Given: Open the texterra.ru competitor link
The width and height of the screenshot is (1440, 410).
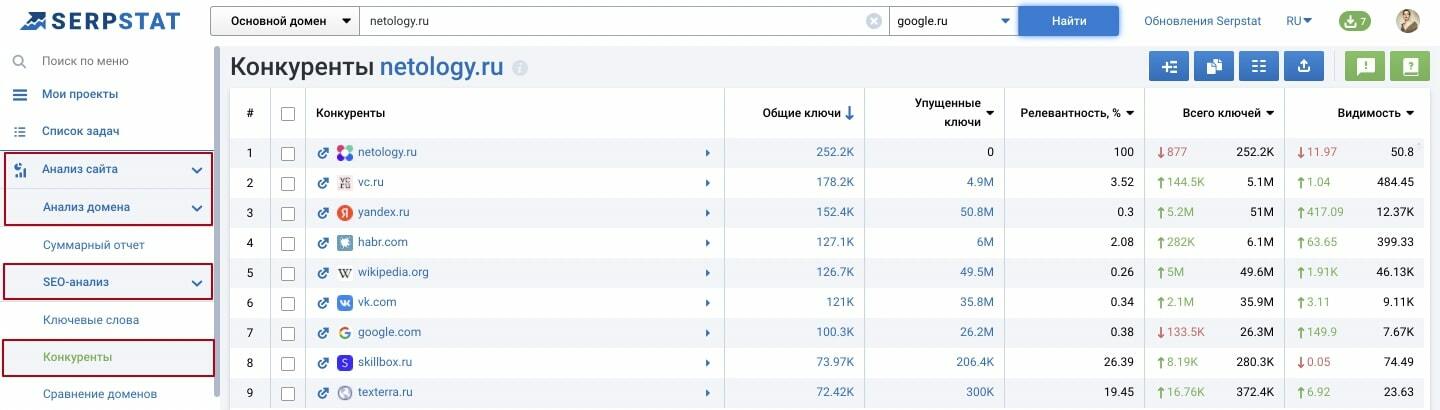Looking at the screenshot, I should (x=385, y=392).
